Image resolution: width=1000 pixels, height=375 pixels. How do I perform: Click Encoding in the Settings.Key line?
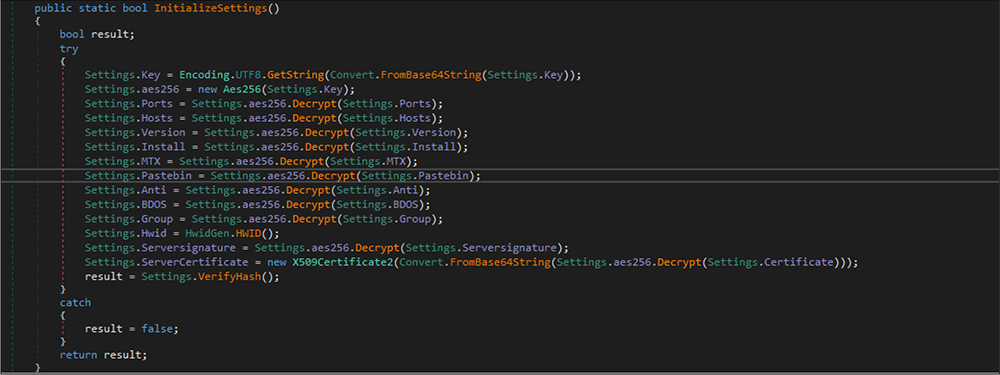click(x=204, y=75)
